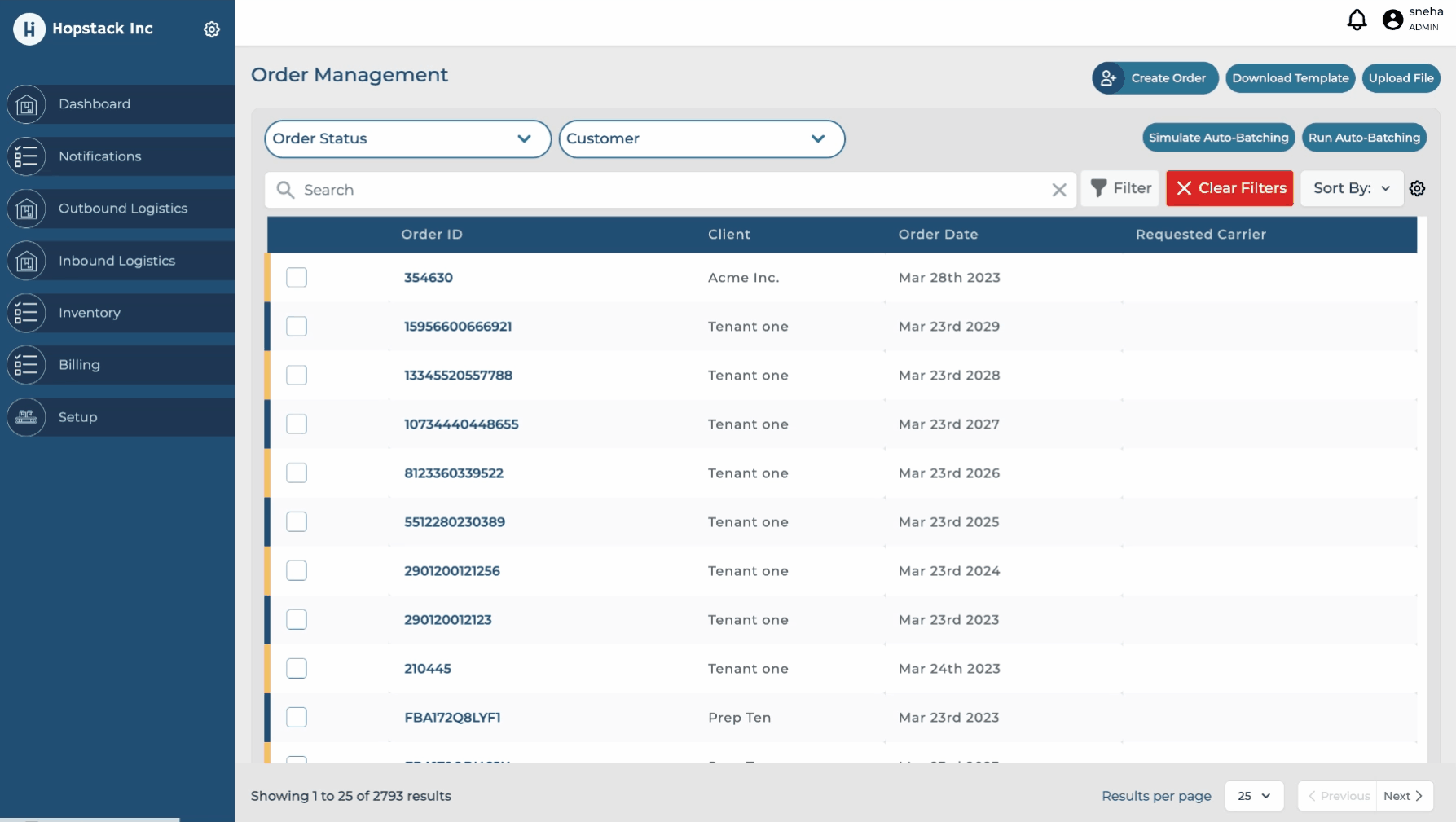Click the Create Order button
The width and height of the screenshot is (1456, 822).
1155,78
